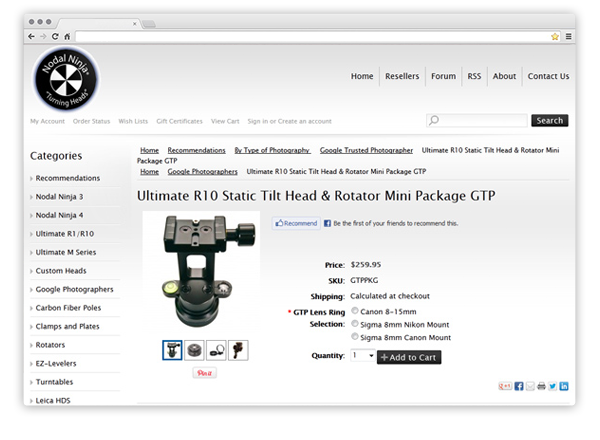The image size is (600, 440).
Task: Share product on LinkedIn
Action: tap(565, 385)
